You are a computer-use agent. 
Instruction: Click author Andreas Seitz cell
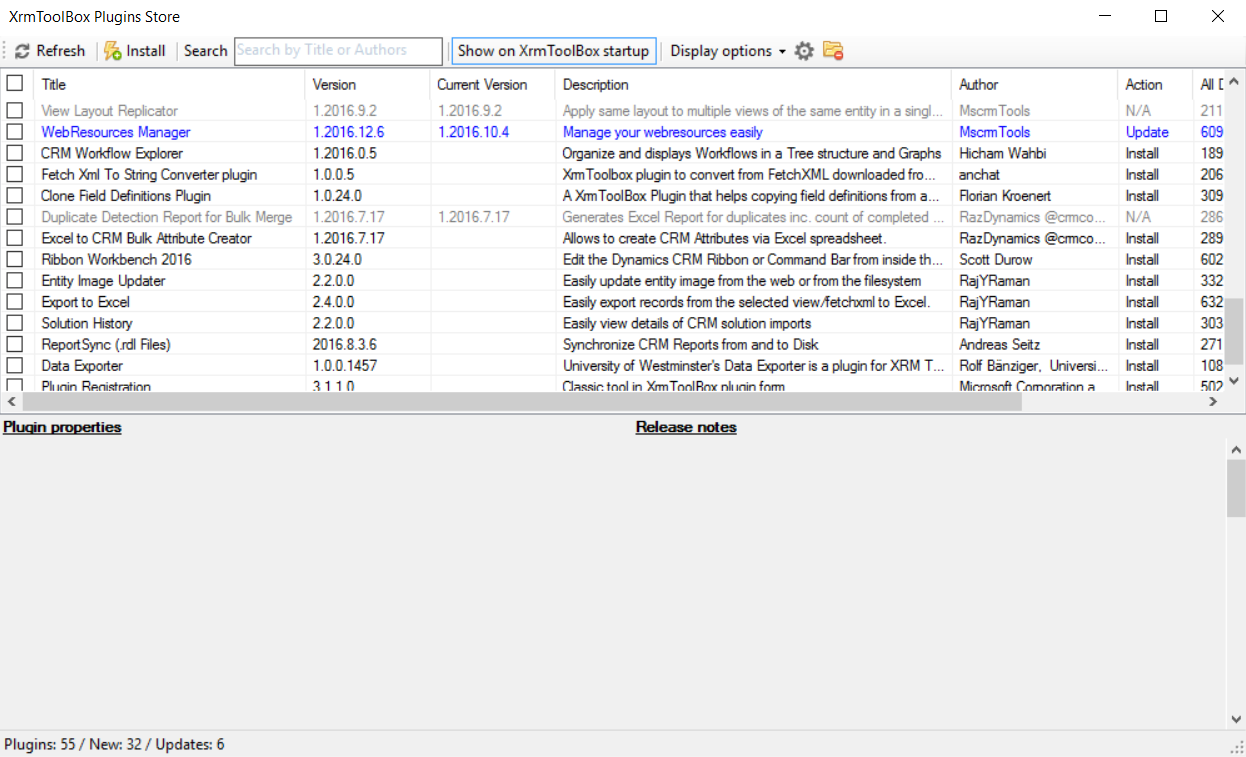coord(999,344)
